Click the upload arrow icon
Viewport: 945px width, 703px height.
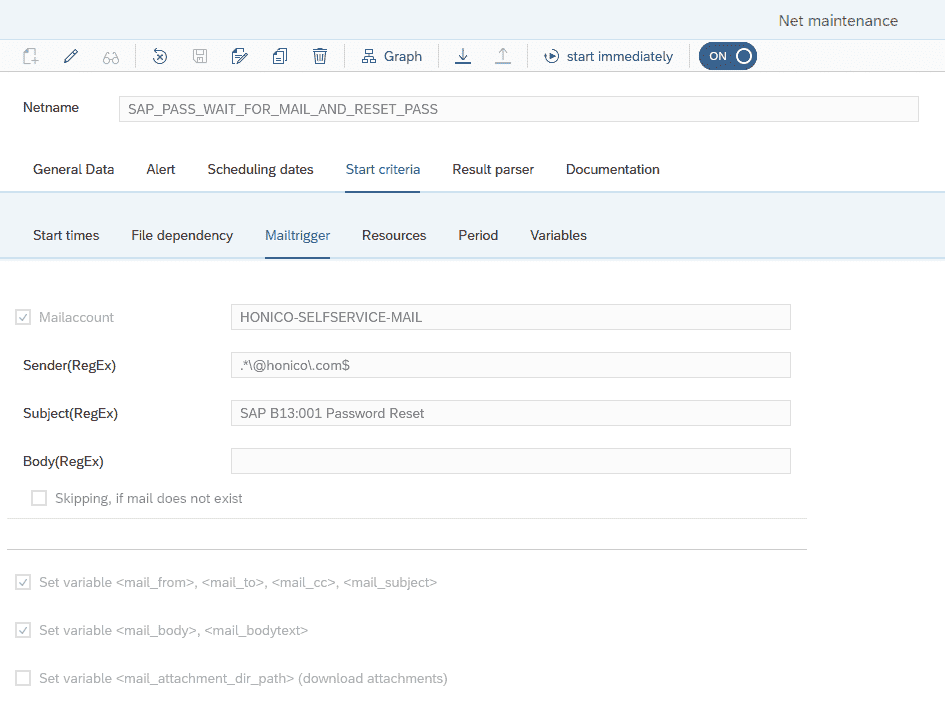click(503, 57)
